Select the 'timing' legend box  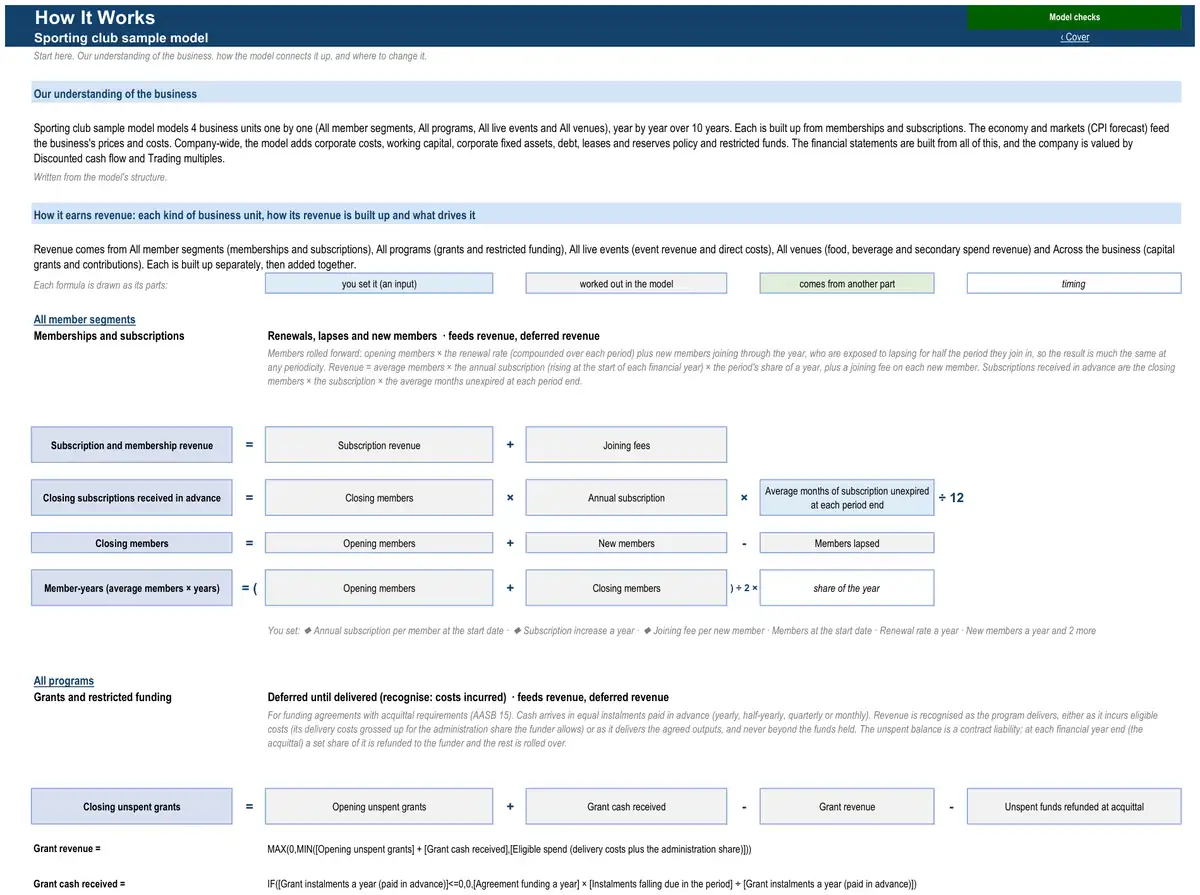1074,284
